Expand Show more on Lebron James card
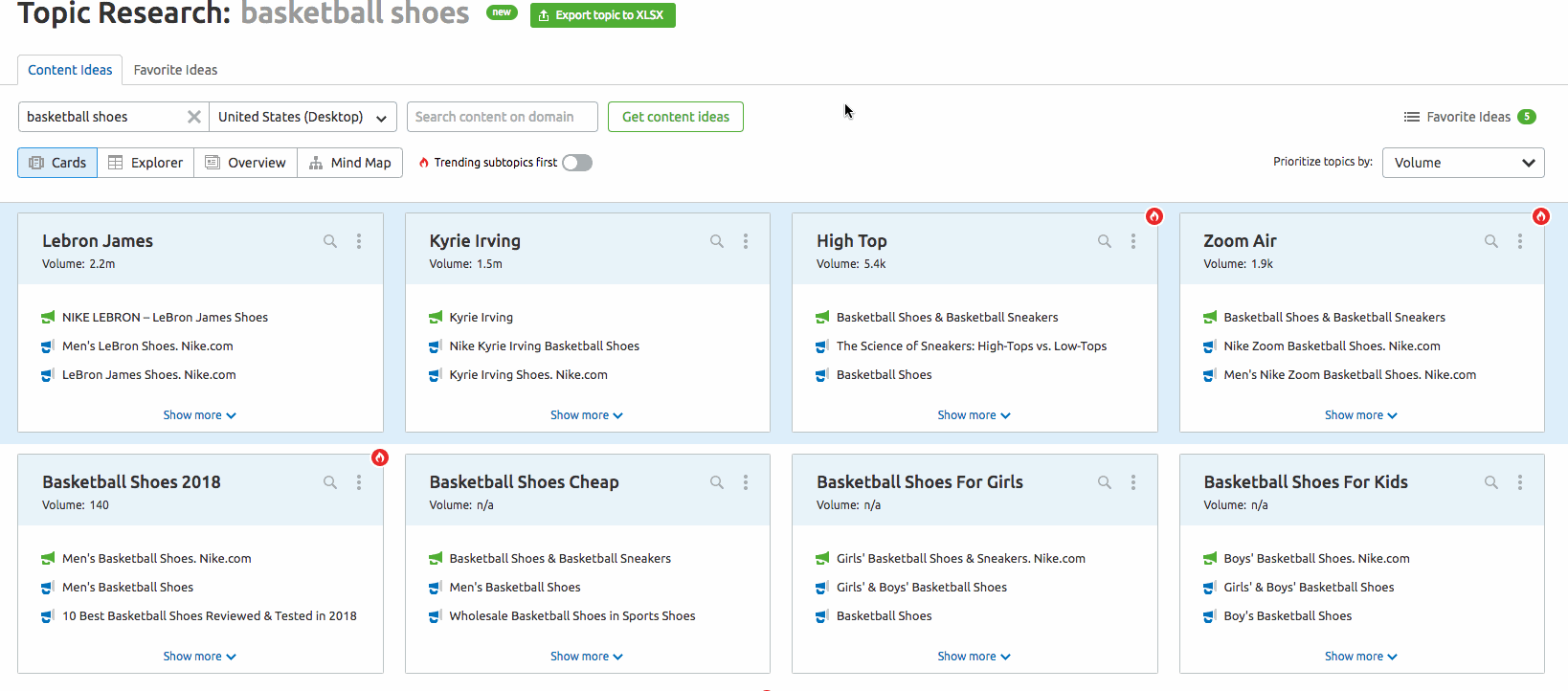 199,415
